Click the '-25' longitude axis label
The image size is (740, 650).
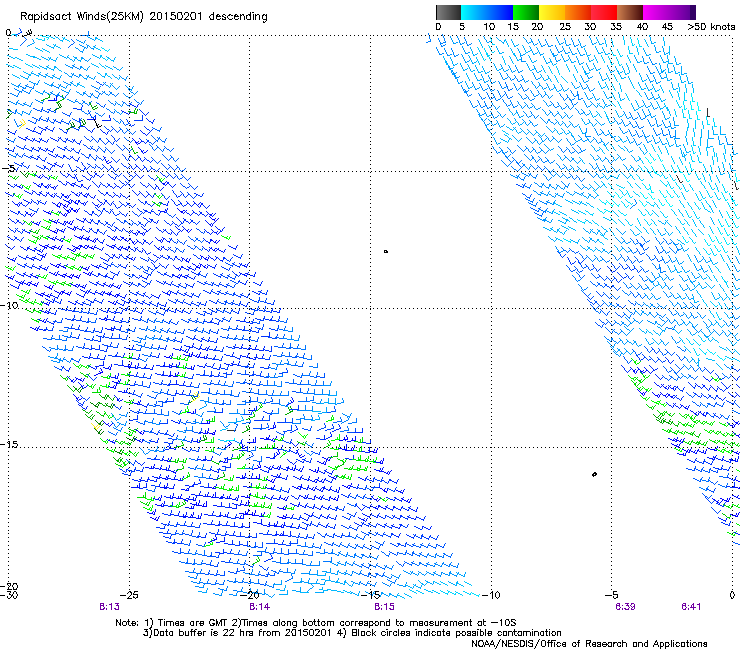click(129, 595)
